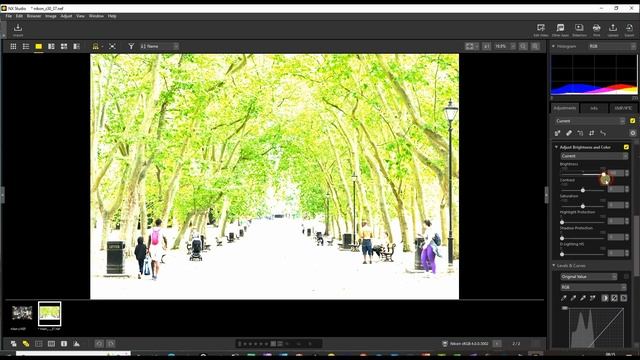Image resolution: width=640 pixels, height=360 pixels.
Task: Select the black point eyedropper
Action: pos(564,298)
